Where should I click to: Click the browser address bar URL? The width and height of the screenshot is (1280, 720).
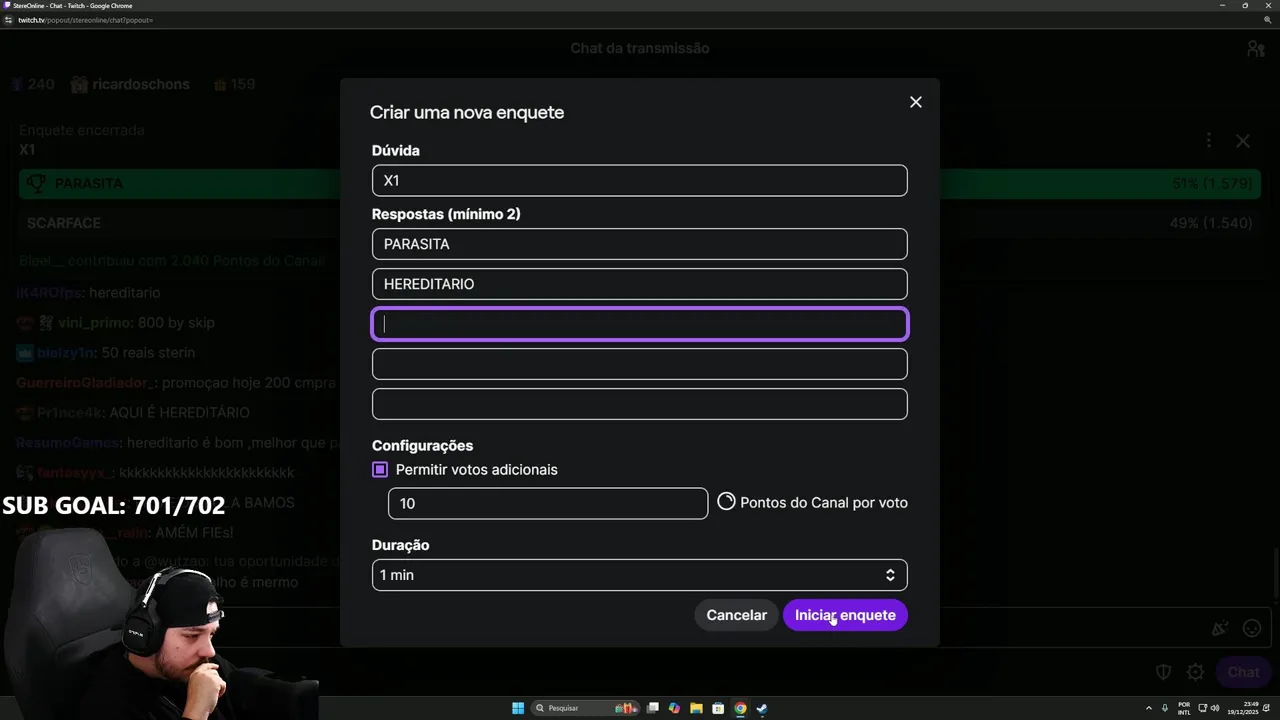click(x=85, y=20)
